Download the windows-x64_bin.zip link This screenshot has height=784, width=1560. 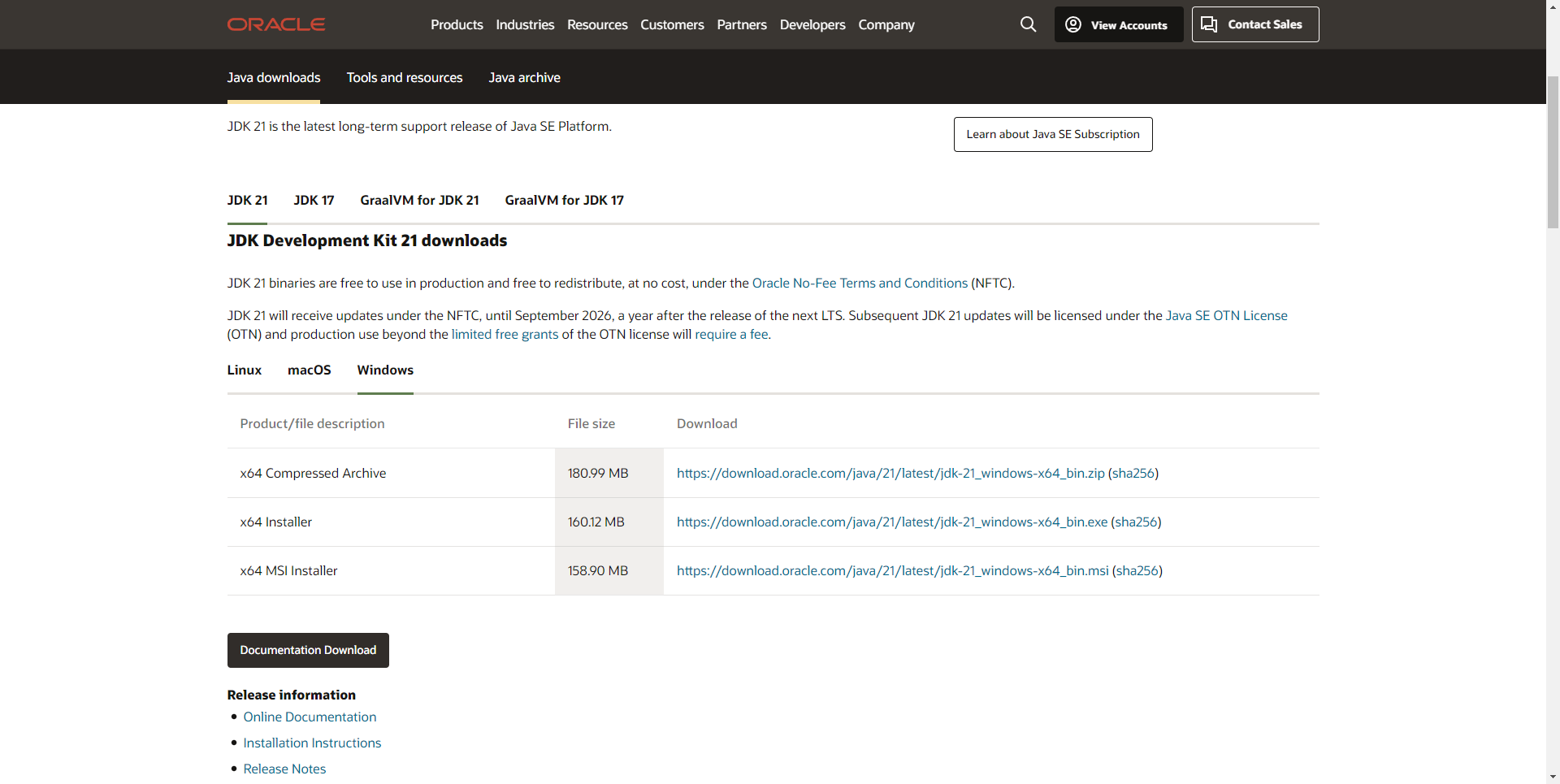point(890,473)
